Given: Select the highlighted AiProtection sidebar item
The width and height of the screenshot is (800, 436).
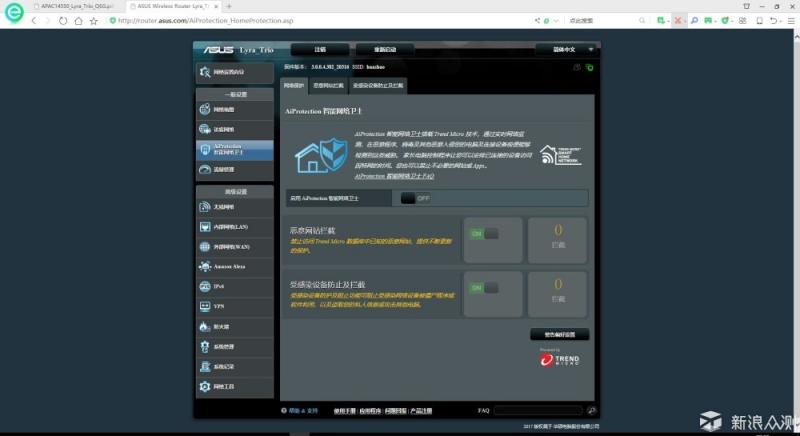Looking at the screenshot, I should point(235,149).
